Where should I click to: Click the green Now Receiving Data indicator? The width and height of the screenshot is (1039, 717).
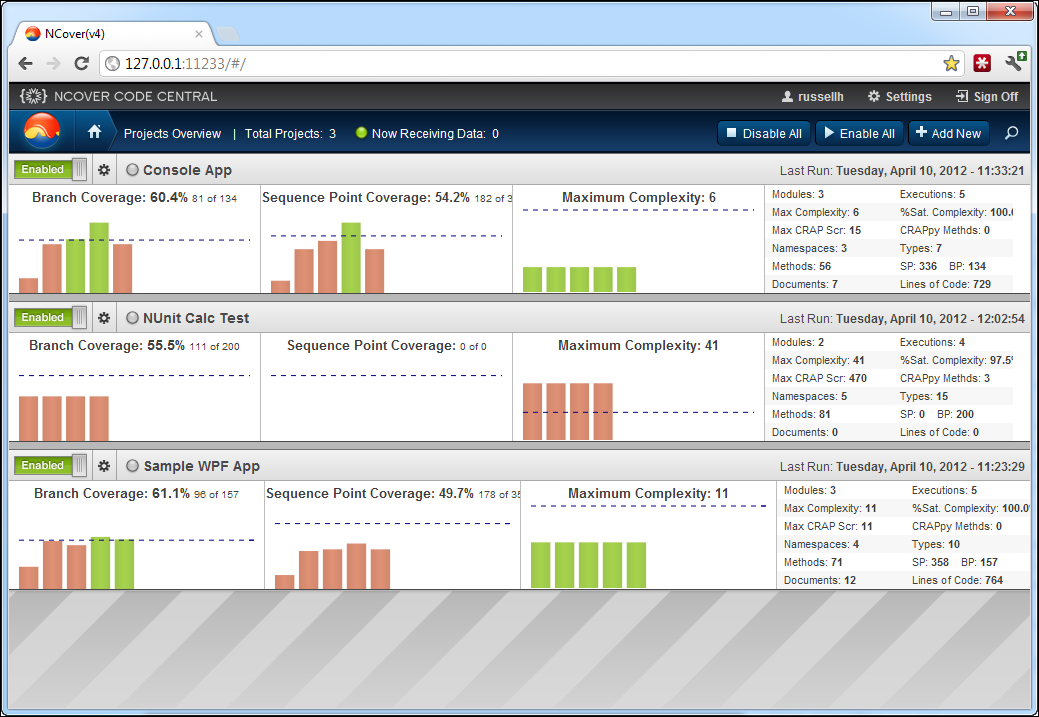point(361,133)
